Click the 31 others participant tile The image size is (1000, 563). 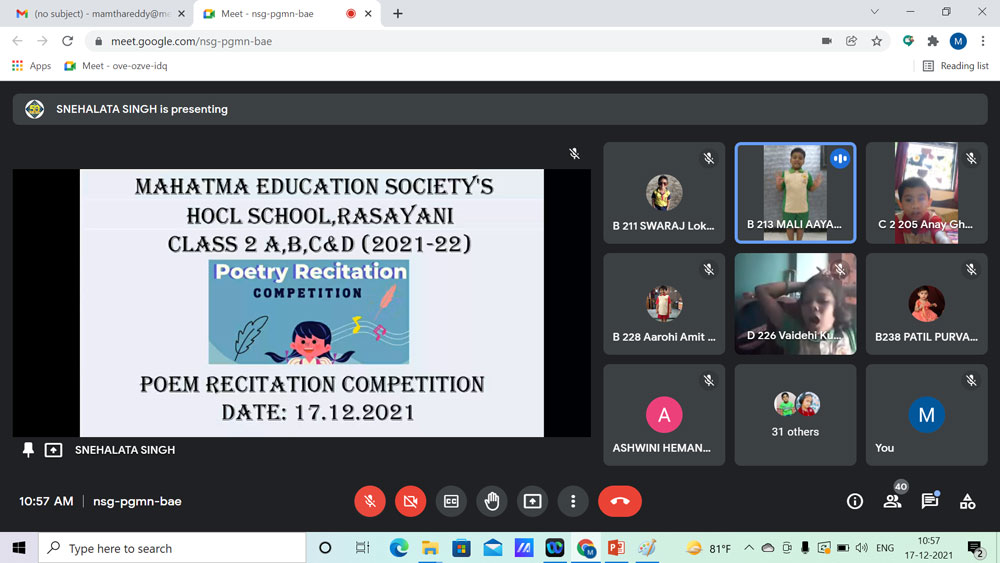pos(795,414)
